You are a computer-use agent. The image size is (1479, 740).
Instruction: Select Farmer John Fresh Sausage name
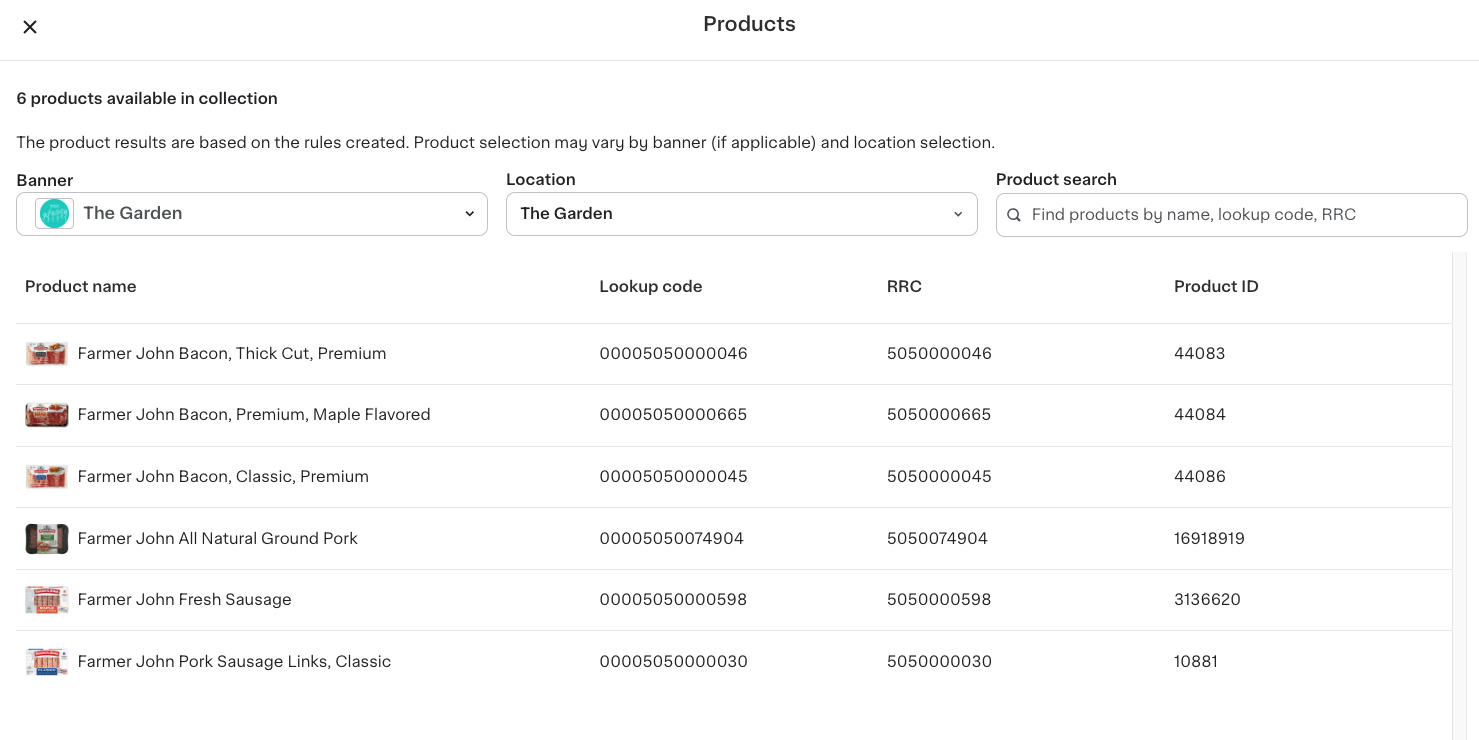(x=185, y=600)
